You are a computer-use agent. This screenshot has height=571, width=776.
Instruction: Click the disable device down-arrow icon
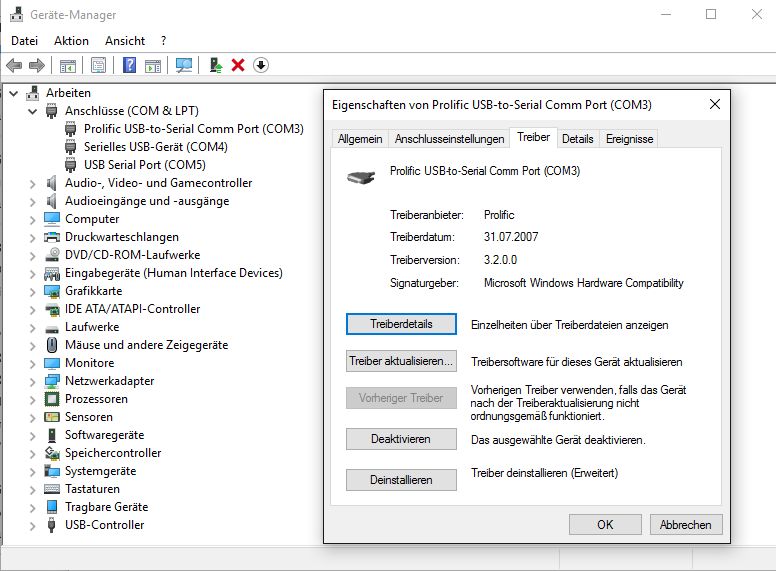[x=261, y=65]
